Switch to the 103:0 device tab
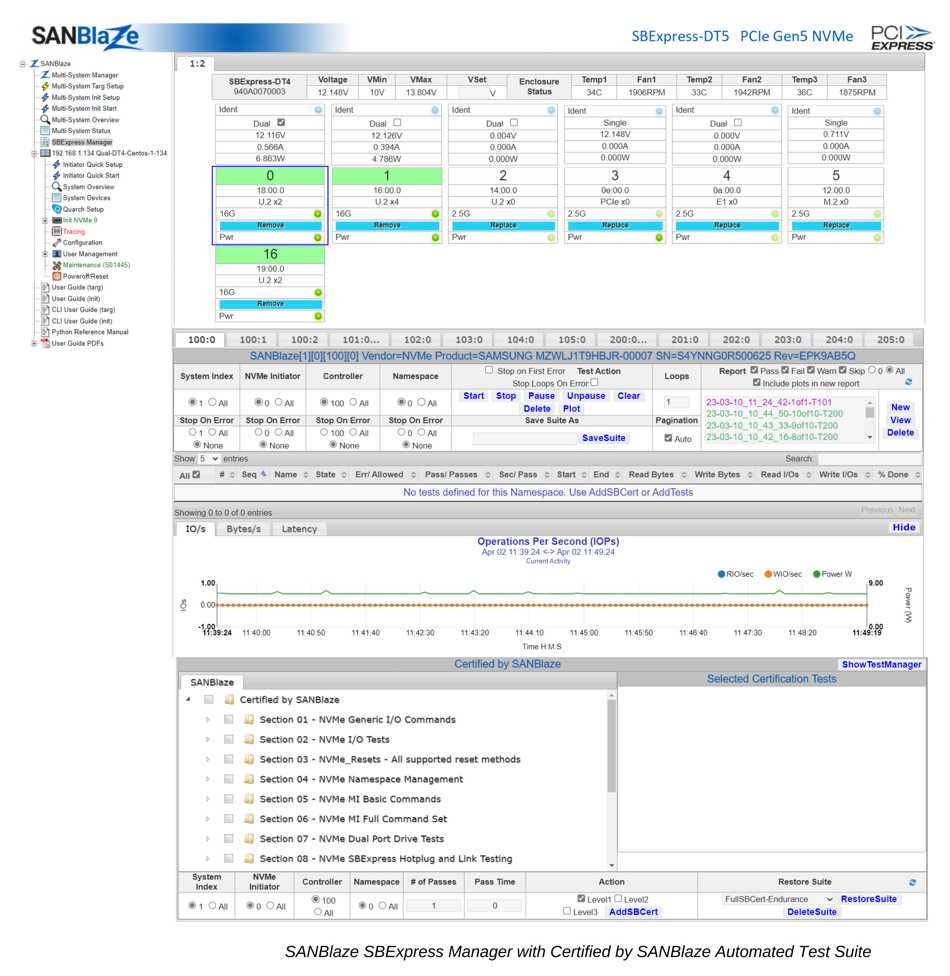 [x=469, y=340]
